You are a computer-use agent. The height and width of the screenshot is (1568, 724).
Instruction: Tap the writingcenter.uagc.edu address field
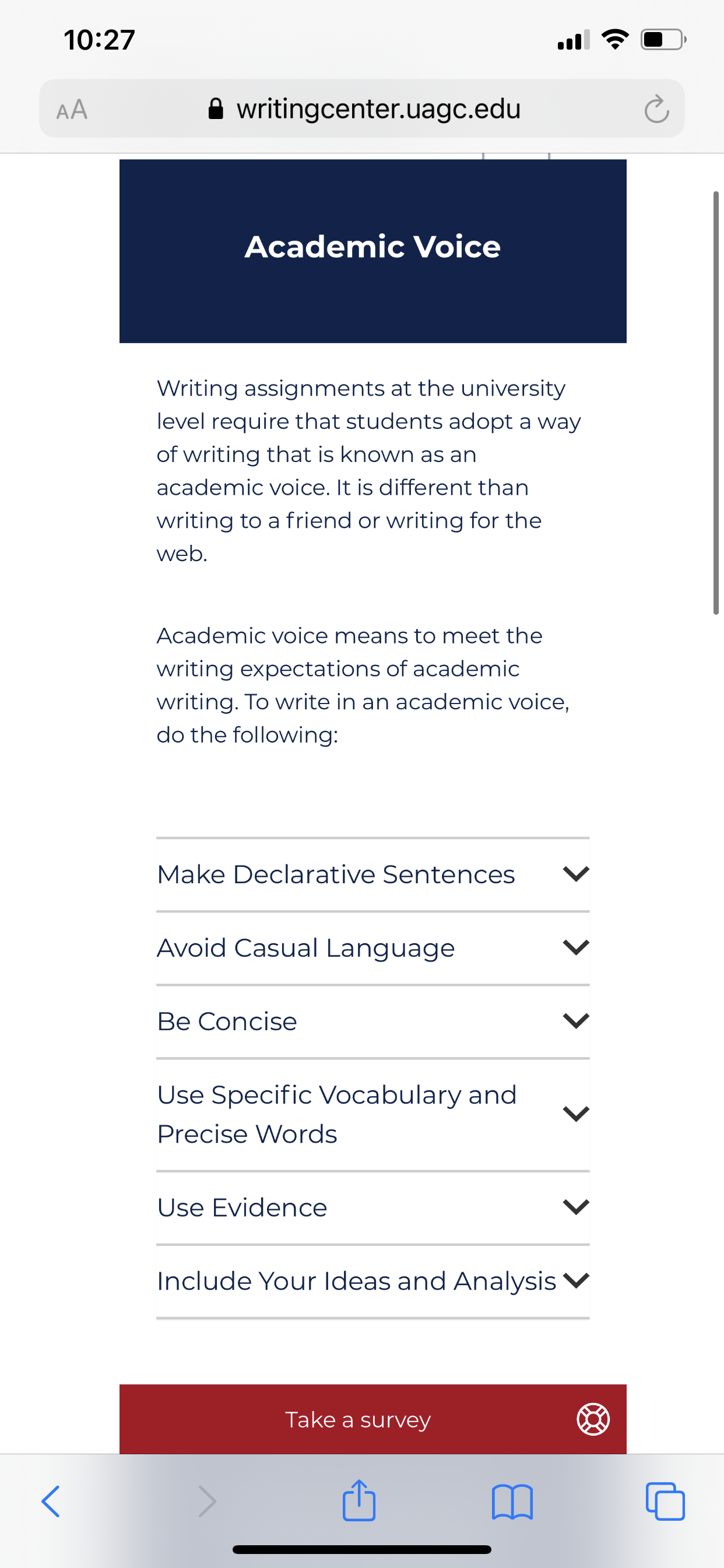tap(361, 108)
